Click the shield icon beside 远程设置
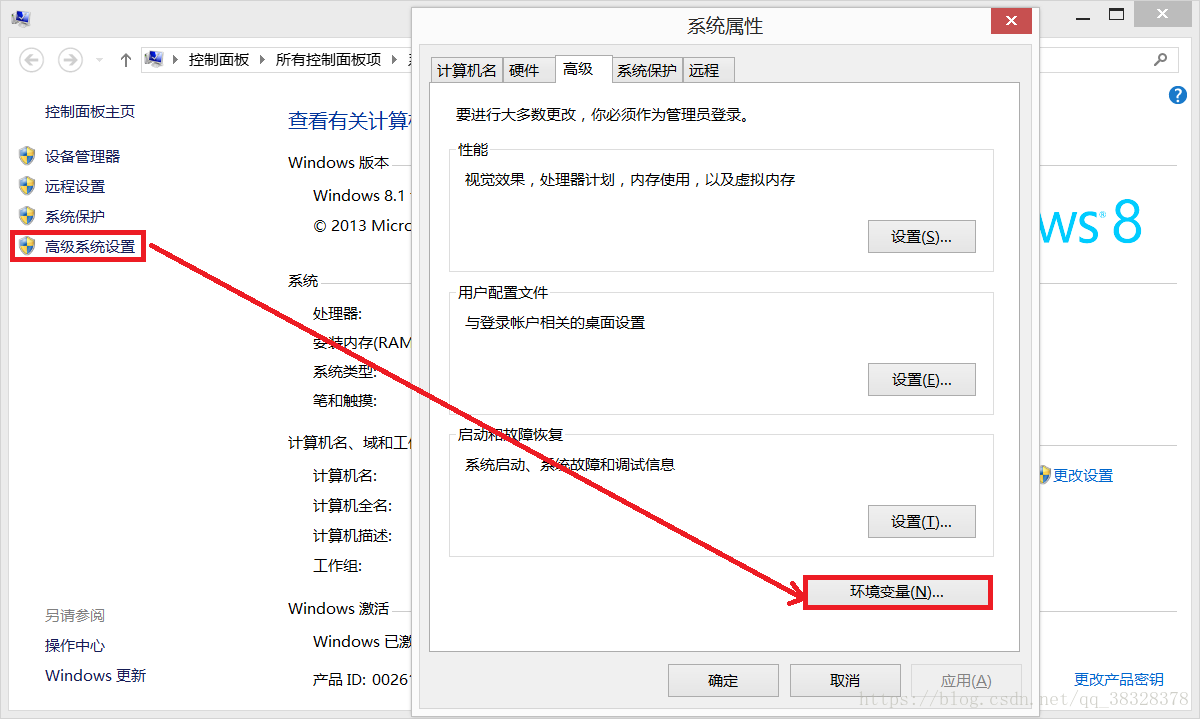1200x719 pixels. point(27,186)
